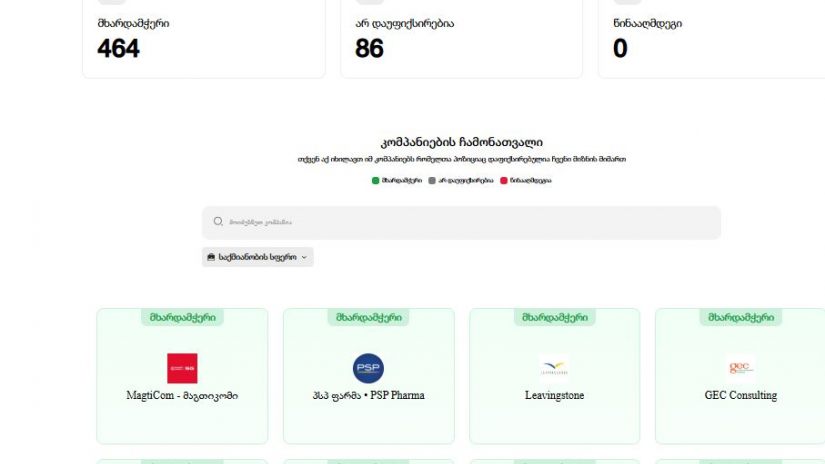Click the Leavingstone logo image
This screenshot has width=825, height=464.
pos(554,368)
